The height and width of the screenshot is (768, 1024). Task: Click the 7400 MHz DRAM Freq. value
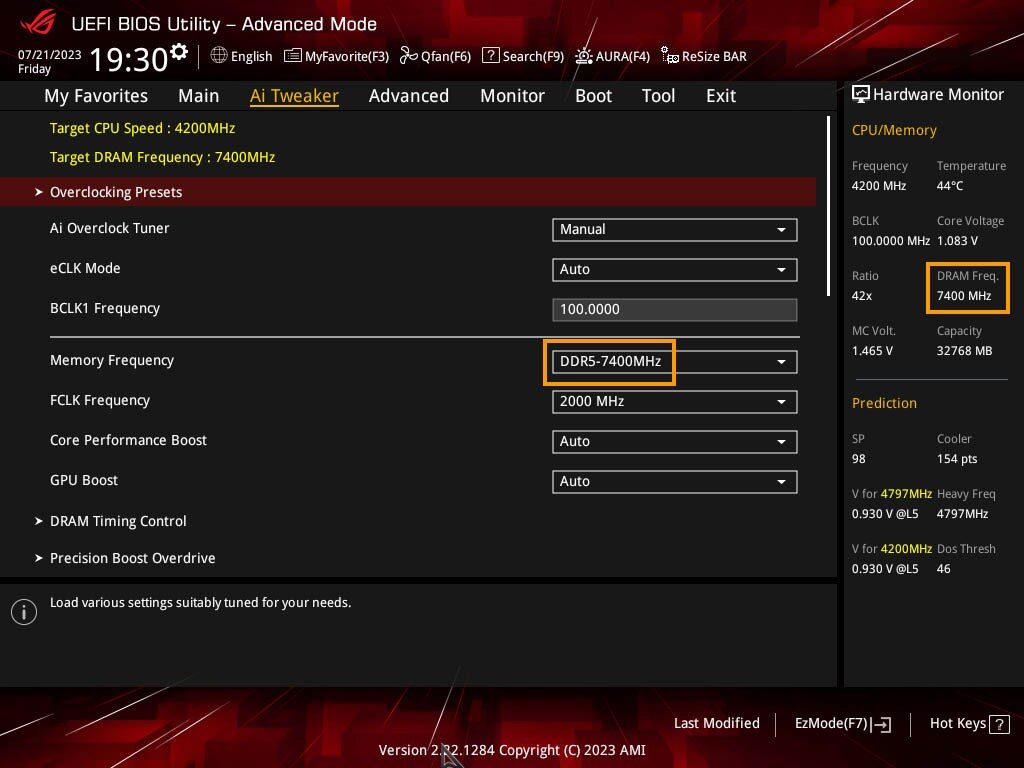click(x=964, y=296)
